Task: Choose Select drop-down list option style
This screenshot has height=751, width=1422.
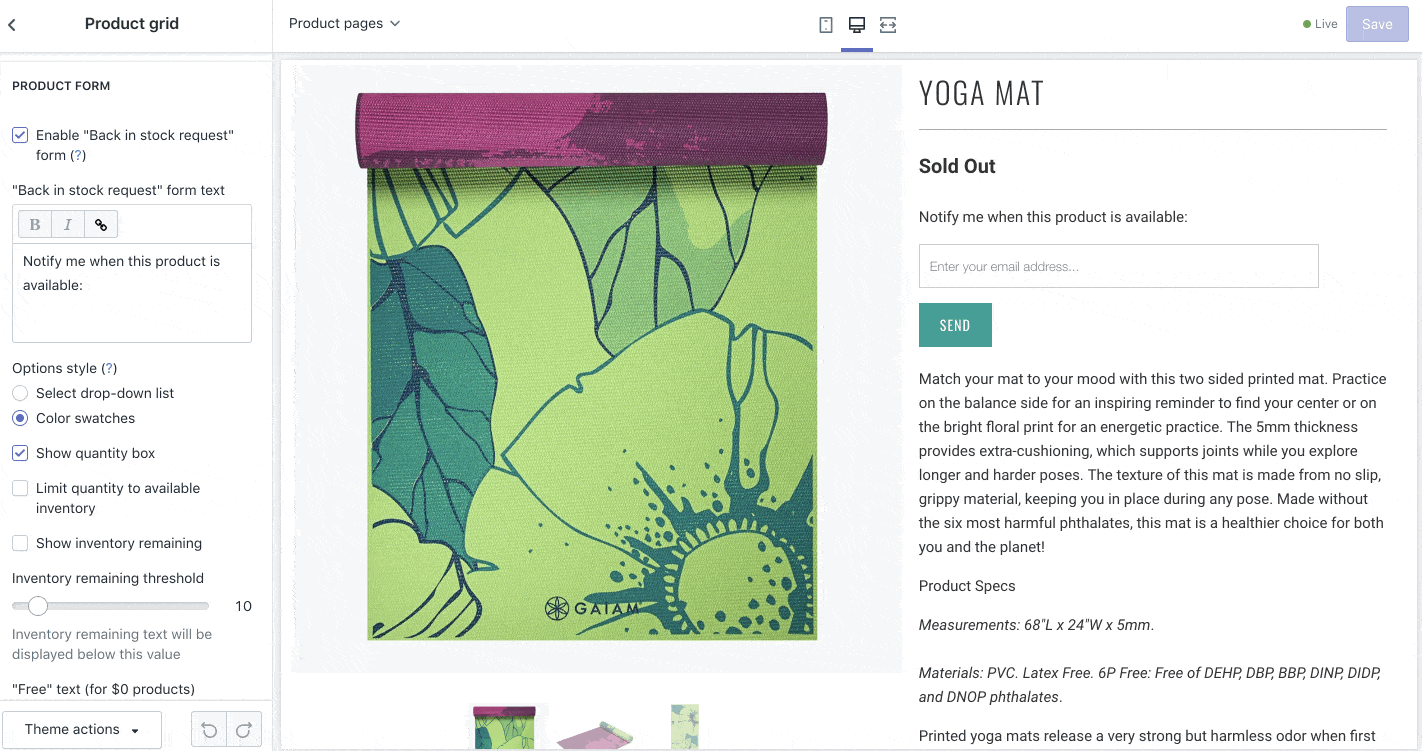Action: click(x=20, y=393)
